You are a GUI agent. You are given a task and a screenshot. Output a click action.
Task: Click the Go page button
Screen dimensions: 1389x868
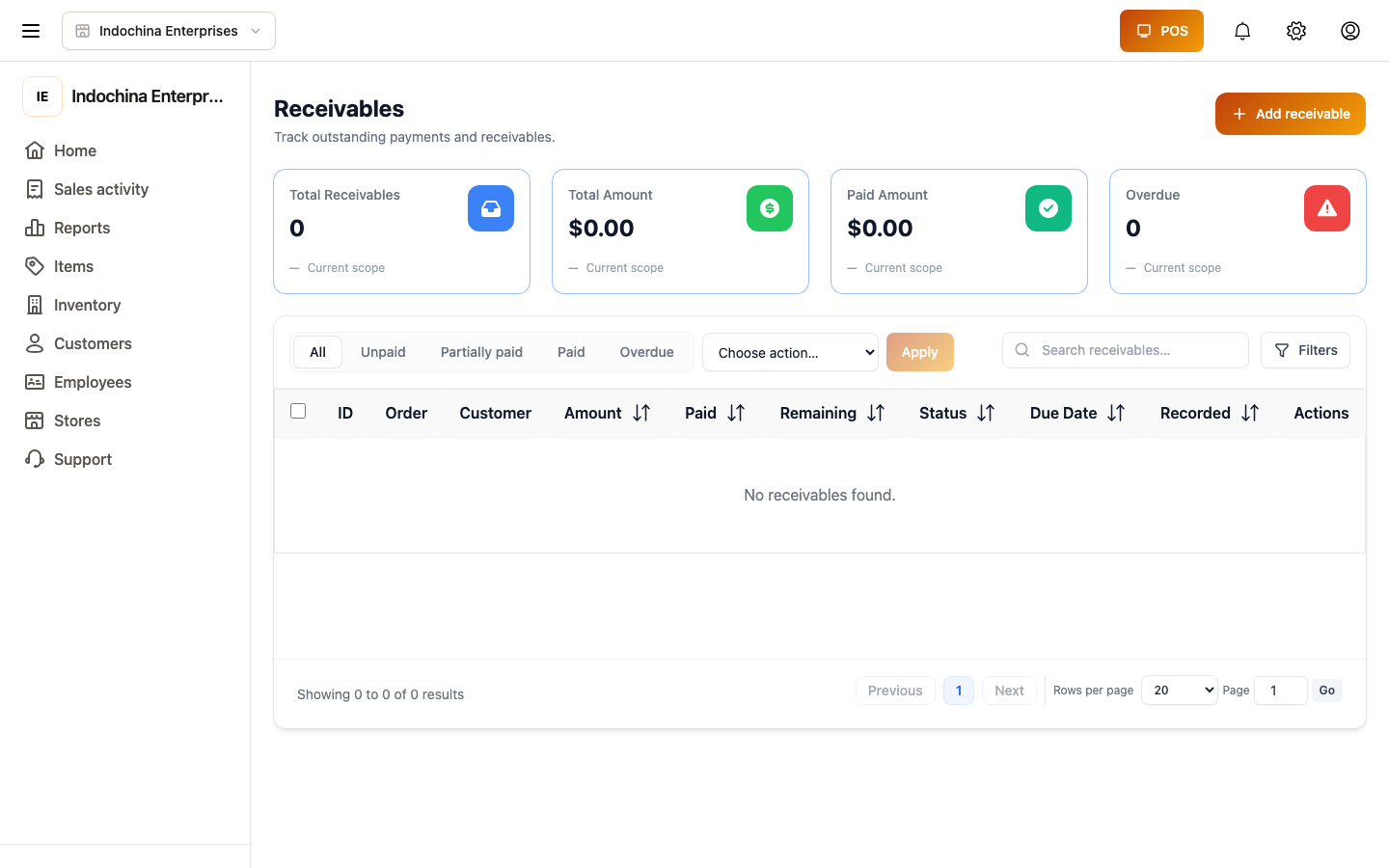point(1327,691)
